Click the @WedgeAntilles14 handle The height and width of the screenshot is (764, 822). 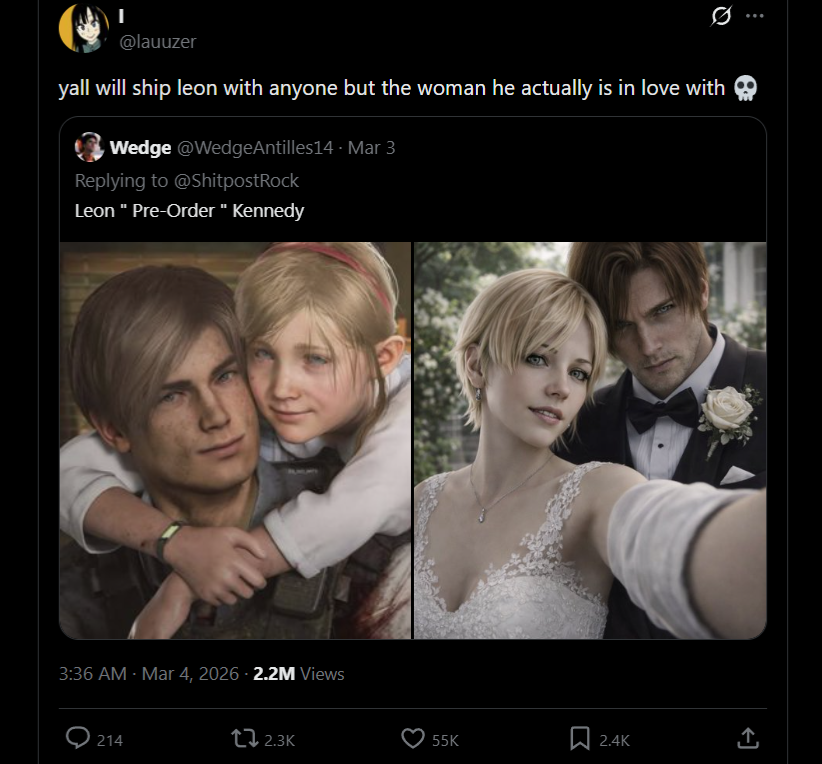point(255,148)
